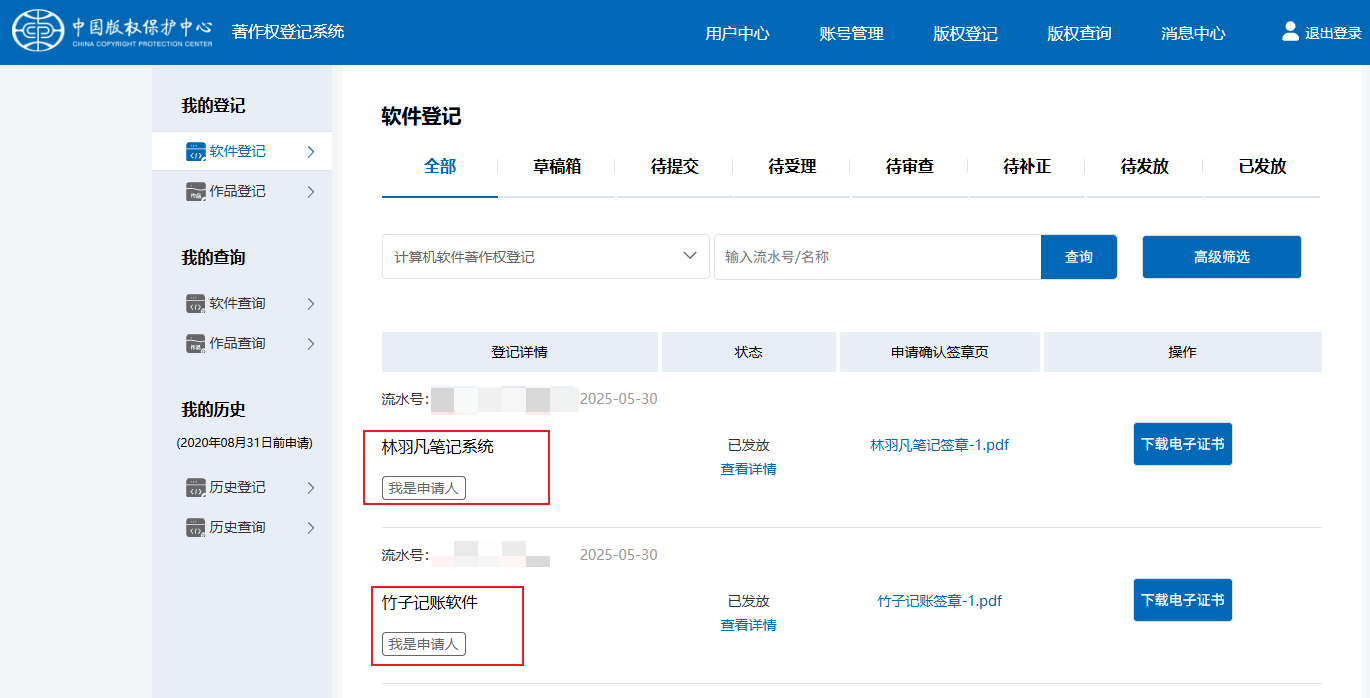Switch to the 待补正 tab
The width and height of the screenshot is (1370, 698).
click(x=1027, y=167)
